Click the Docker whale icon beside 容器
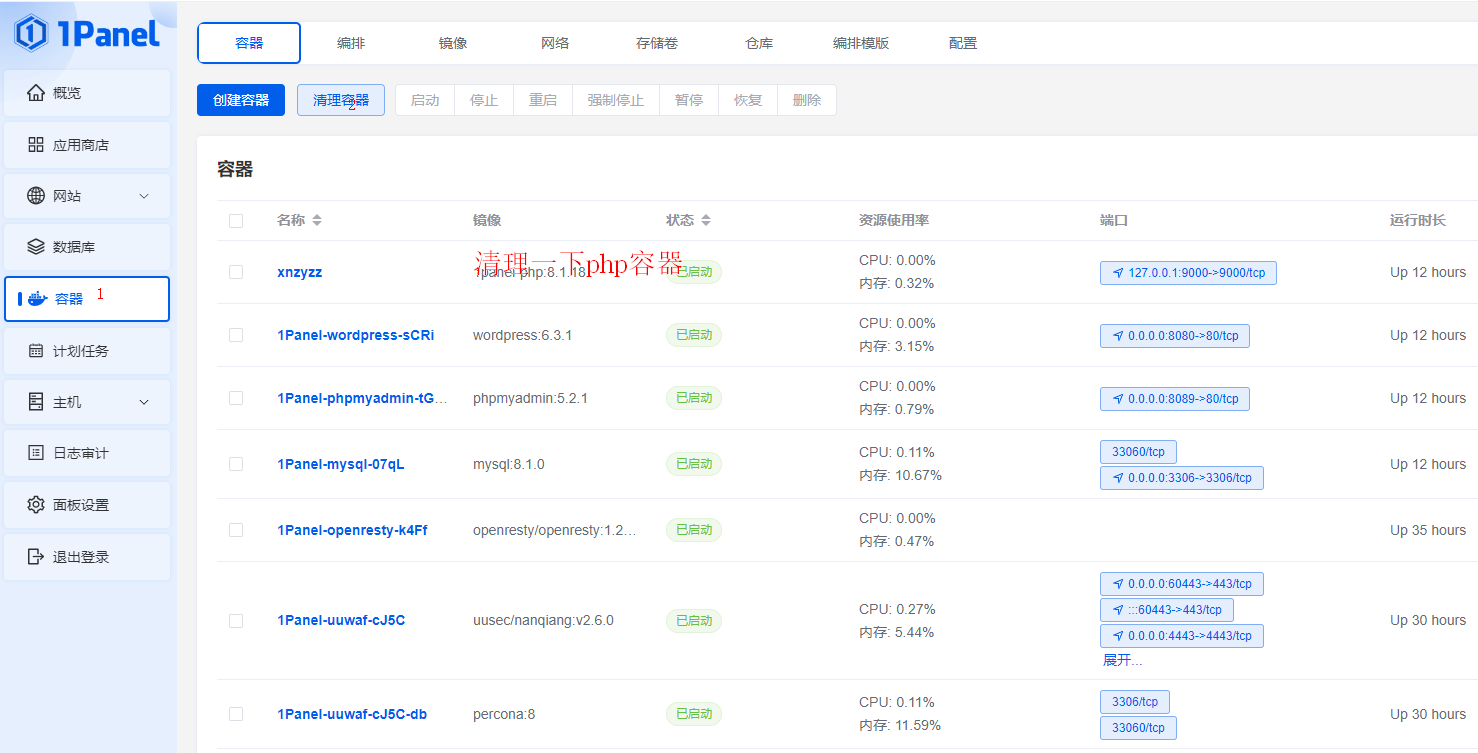This screenshot has height=753, width=1478. pos(38,299)
